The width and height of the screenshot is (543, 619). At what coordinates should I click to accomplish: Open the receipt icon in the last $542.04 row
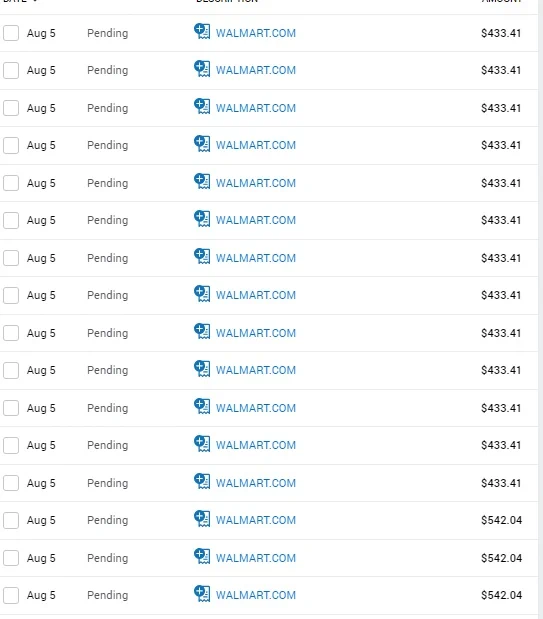(202, 594)
